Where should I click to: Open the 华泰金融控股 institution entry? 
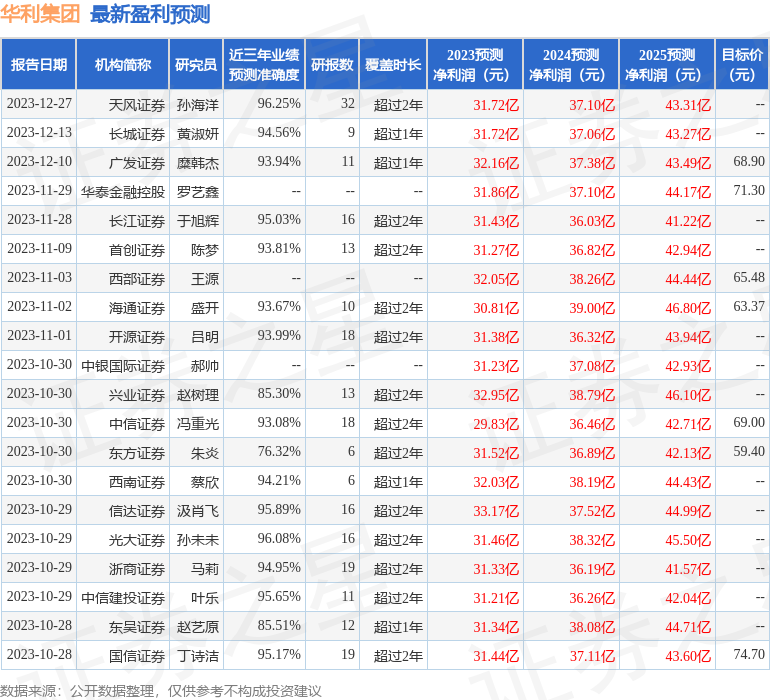tap(123, 192)
